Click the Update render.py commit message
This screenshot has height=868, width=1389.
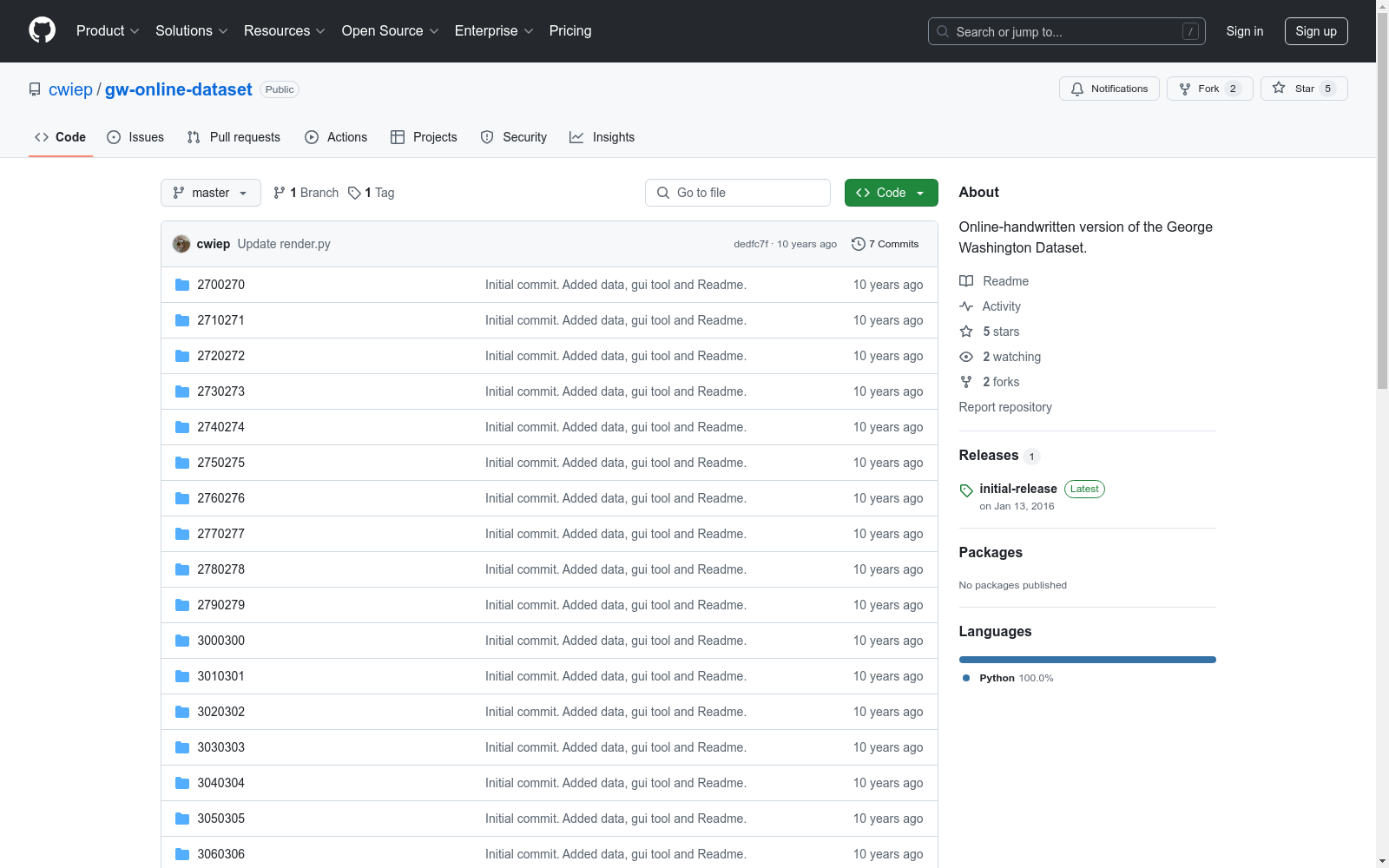coord(284,244)
